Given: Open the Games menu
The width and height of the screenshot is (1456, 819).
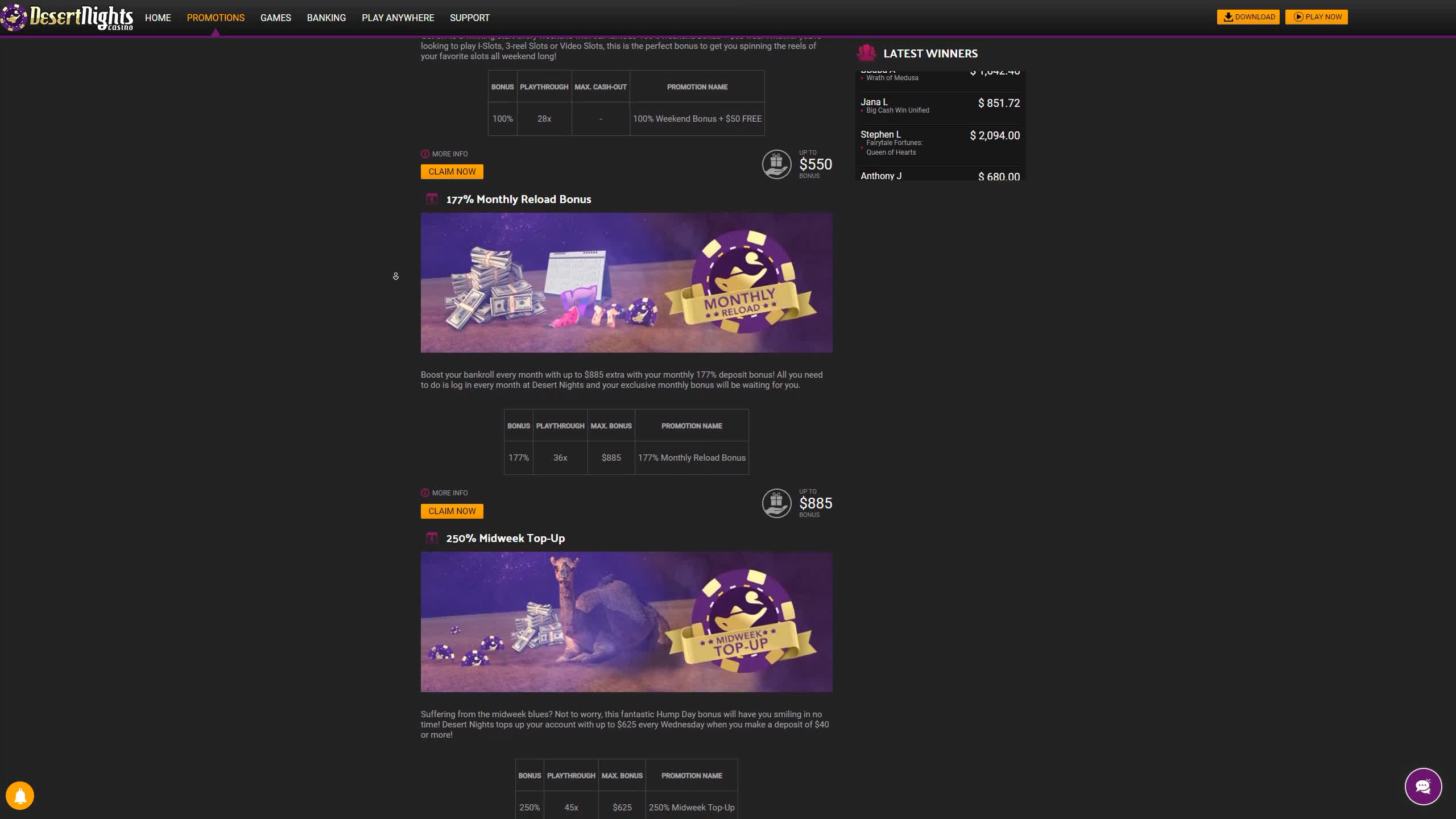Looking at the screenshot, I should point(275,18).
